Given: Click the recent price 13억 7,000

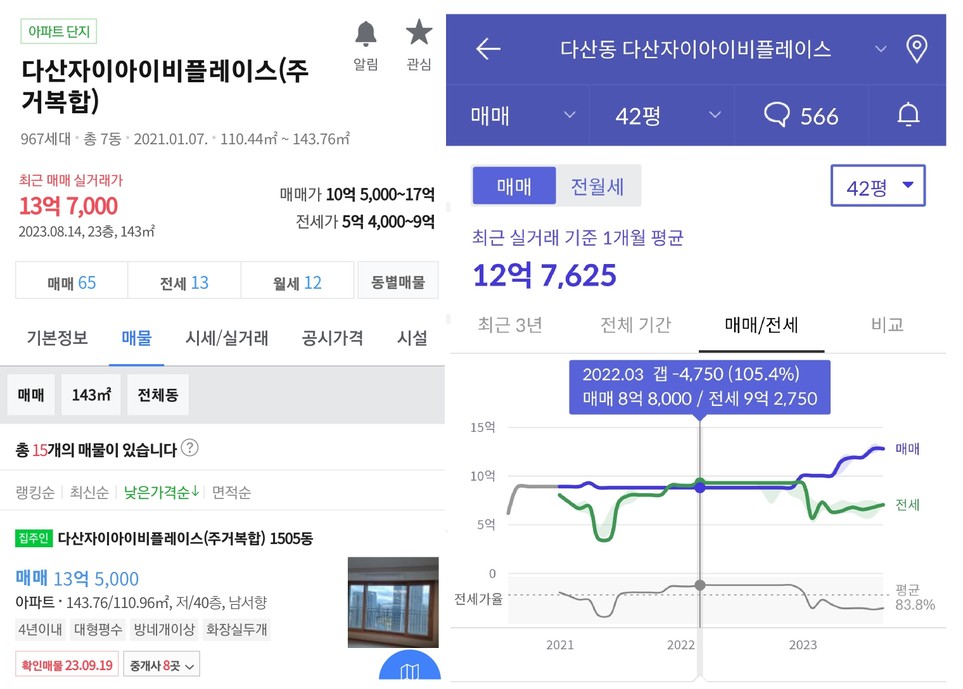Looking at the screenshot, I should 68,206.
